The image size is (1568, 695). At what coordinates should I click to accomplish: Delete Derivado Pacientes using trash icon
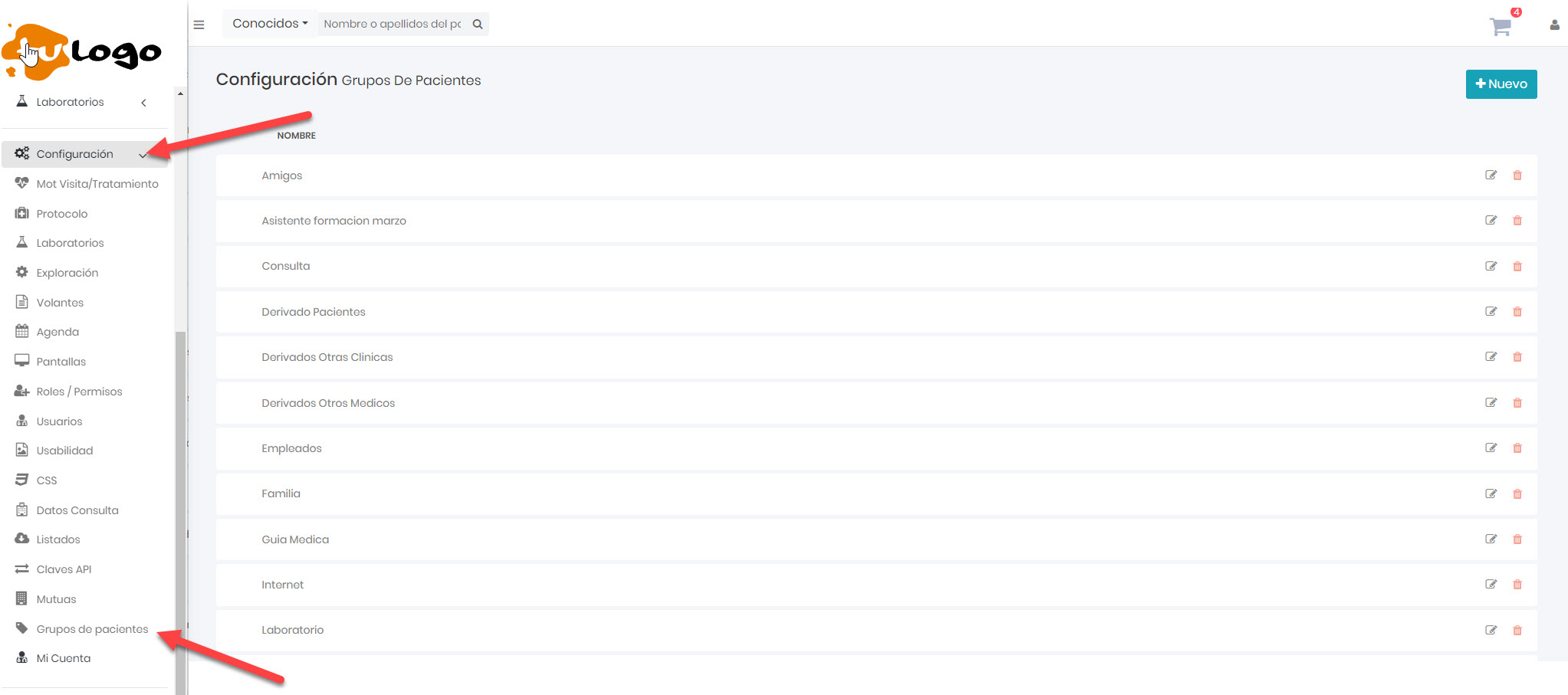coord(1517,312)
